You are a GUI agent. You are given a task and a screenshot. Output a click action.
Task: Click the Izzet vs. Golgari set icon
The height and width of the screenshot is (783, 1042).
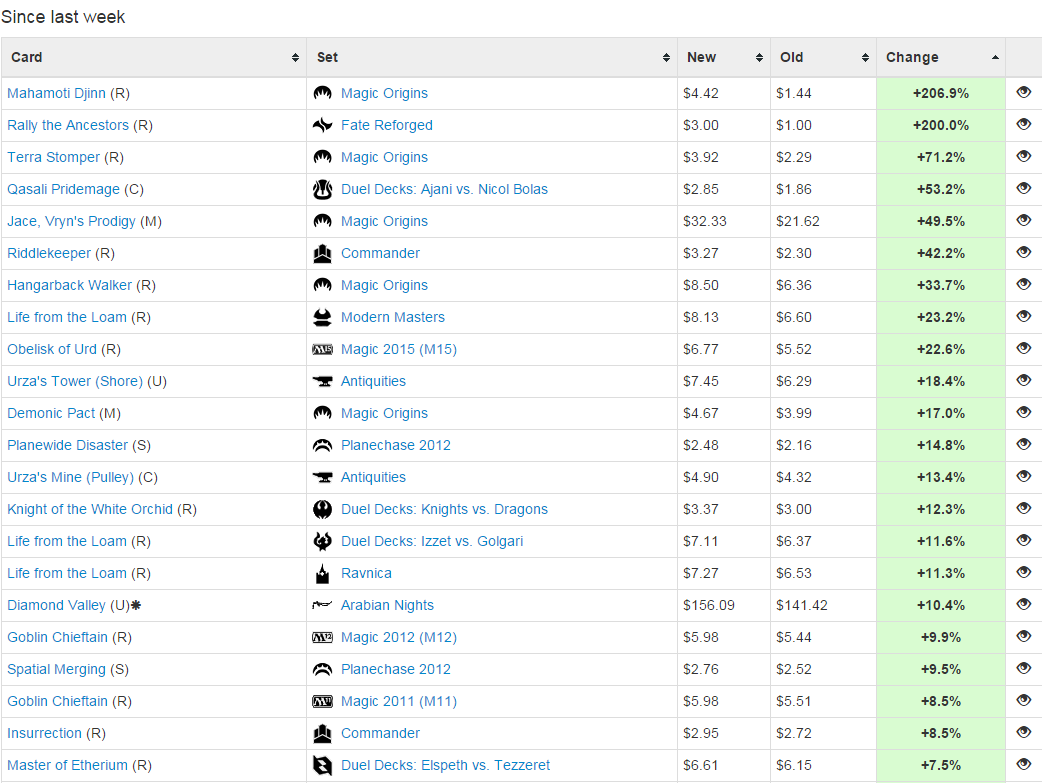[x=322, y=541]
